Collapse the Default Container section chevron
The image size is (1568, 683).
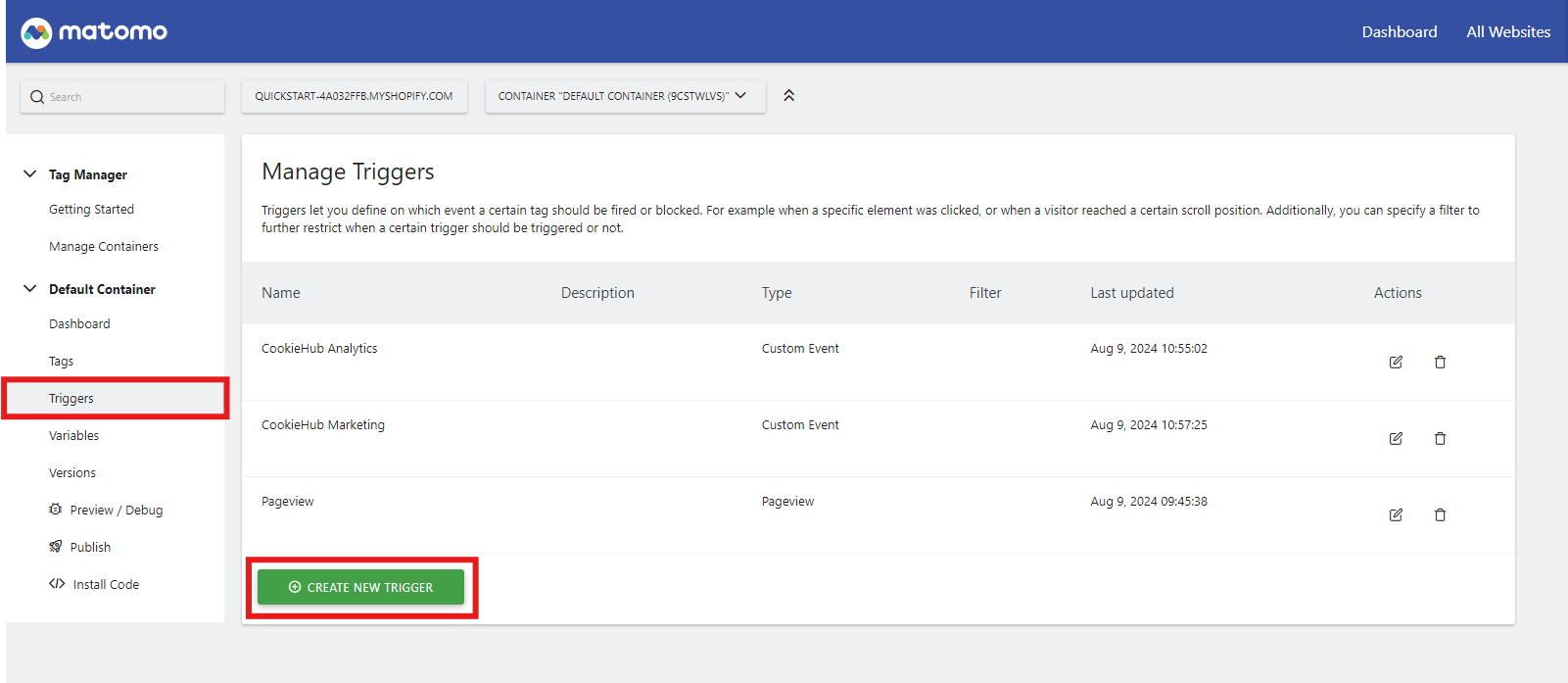30,289
